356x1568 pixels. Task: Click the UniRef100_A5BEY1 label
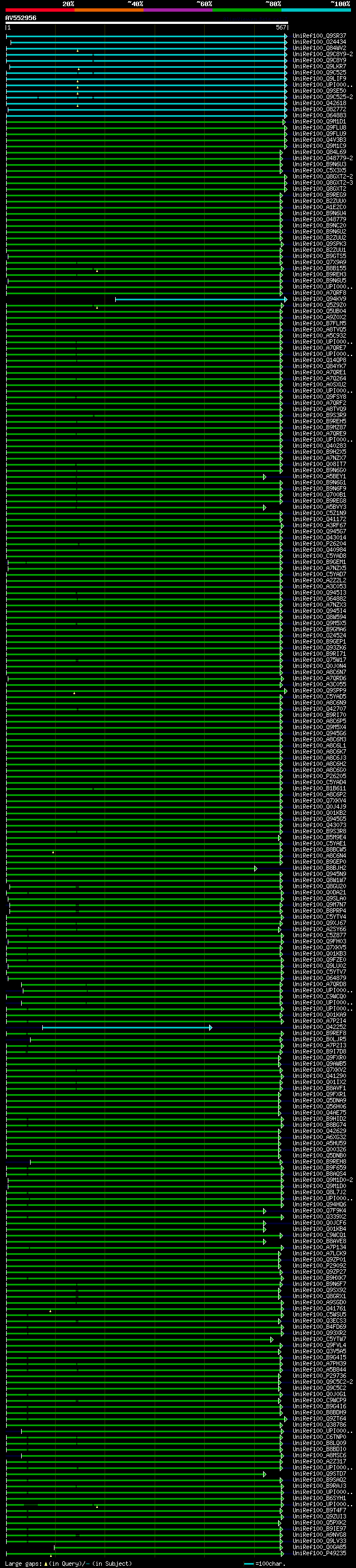(319, 477)
